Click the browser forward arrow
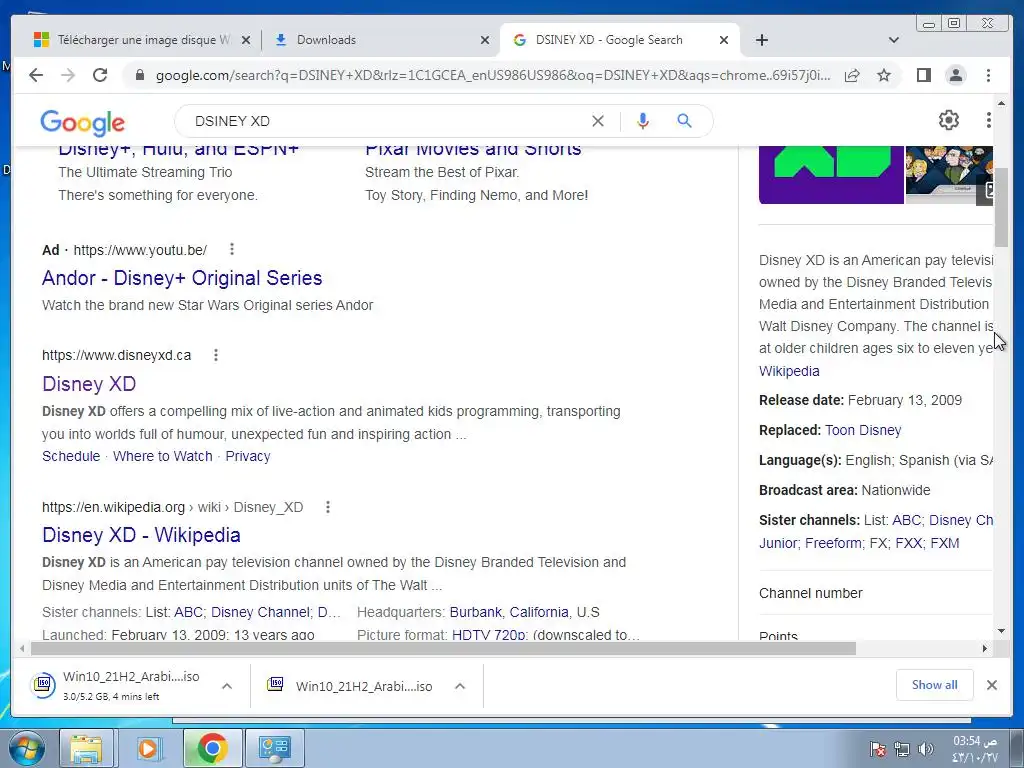The image size is (1024, 768). 68,75
